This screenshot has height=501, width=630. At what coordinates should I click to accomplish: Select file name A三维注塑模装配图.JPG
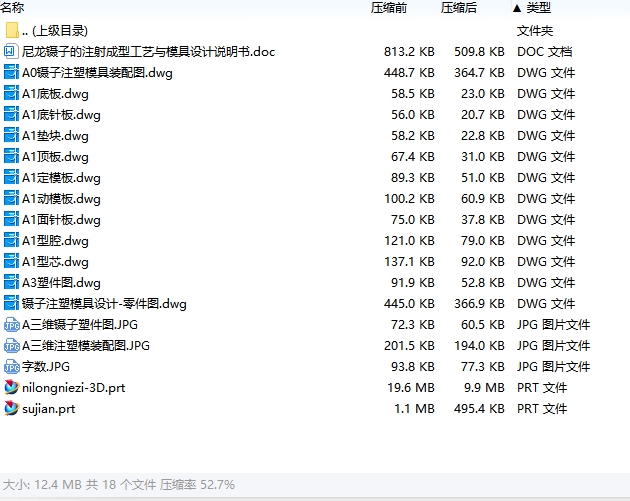click(86, 346)
